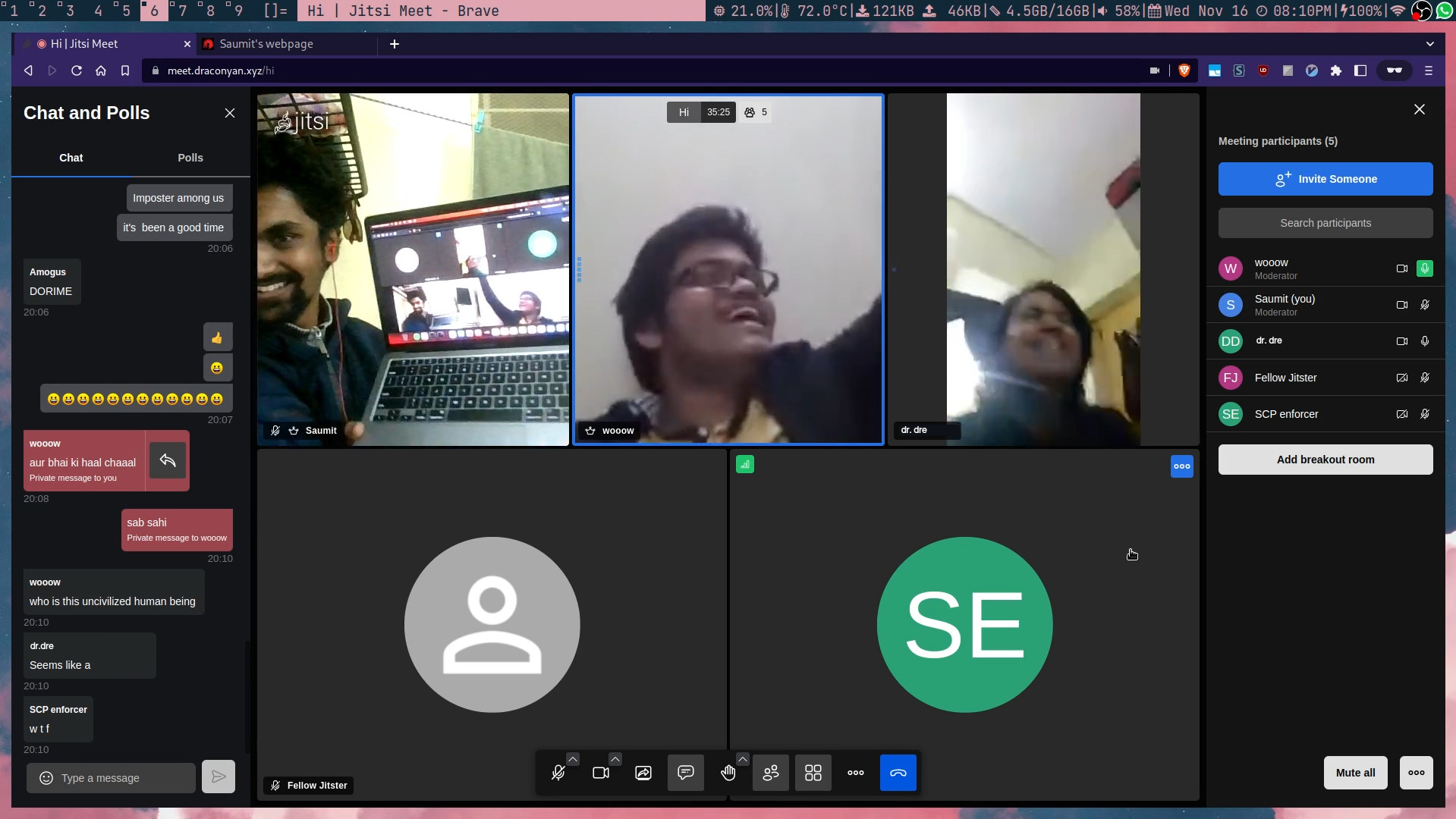Expand audio settings arrow above microphone

pos(573,759)
